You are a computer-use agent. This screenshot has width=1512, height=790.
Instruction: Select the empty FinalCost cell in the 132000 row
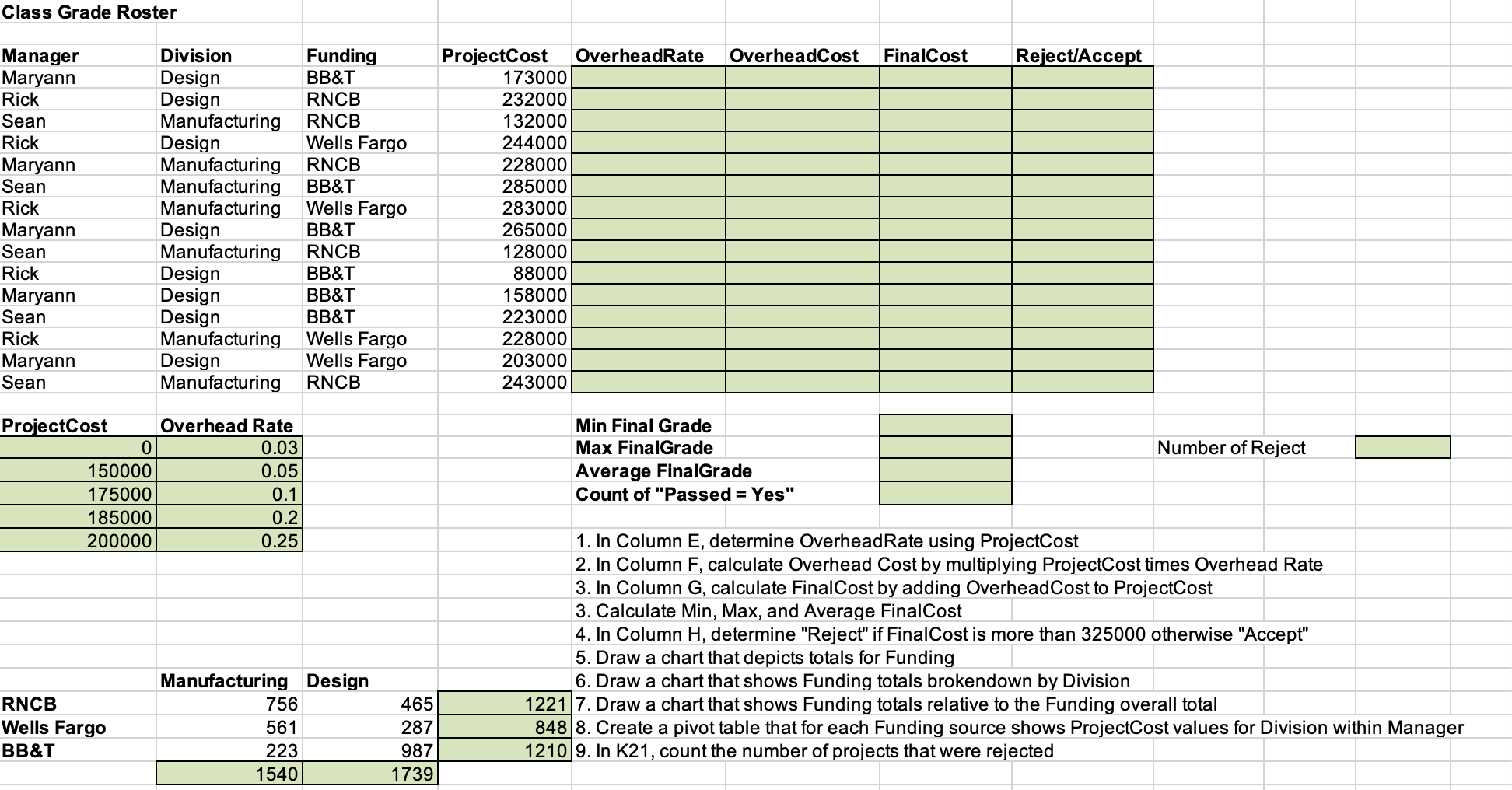pos(946,121)
